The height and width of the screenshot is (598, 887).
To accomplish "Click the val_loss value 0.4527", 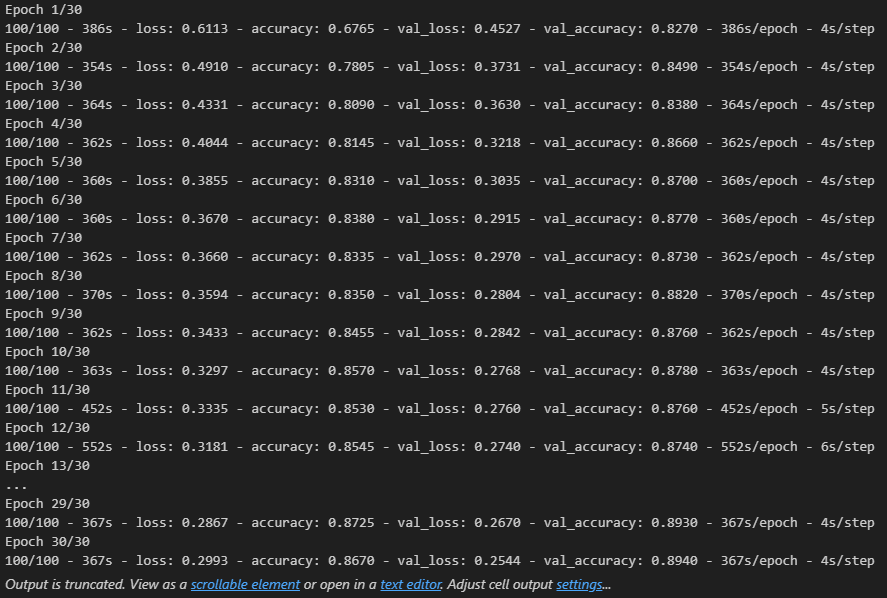I will point(497,28).
